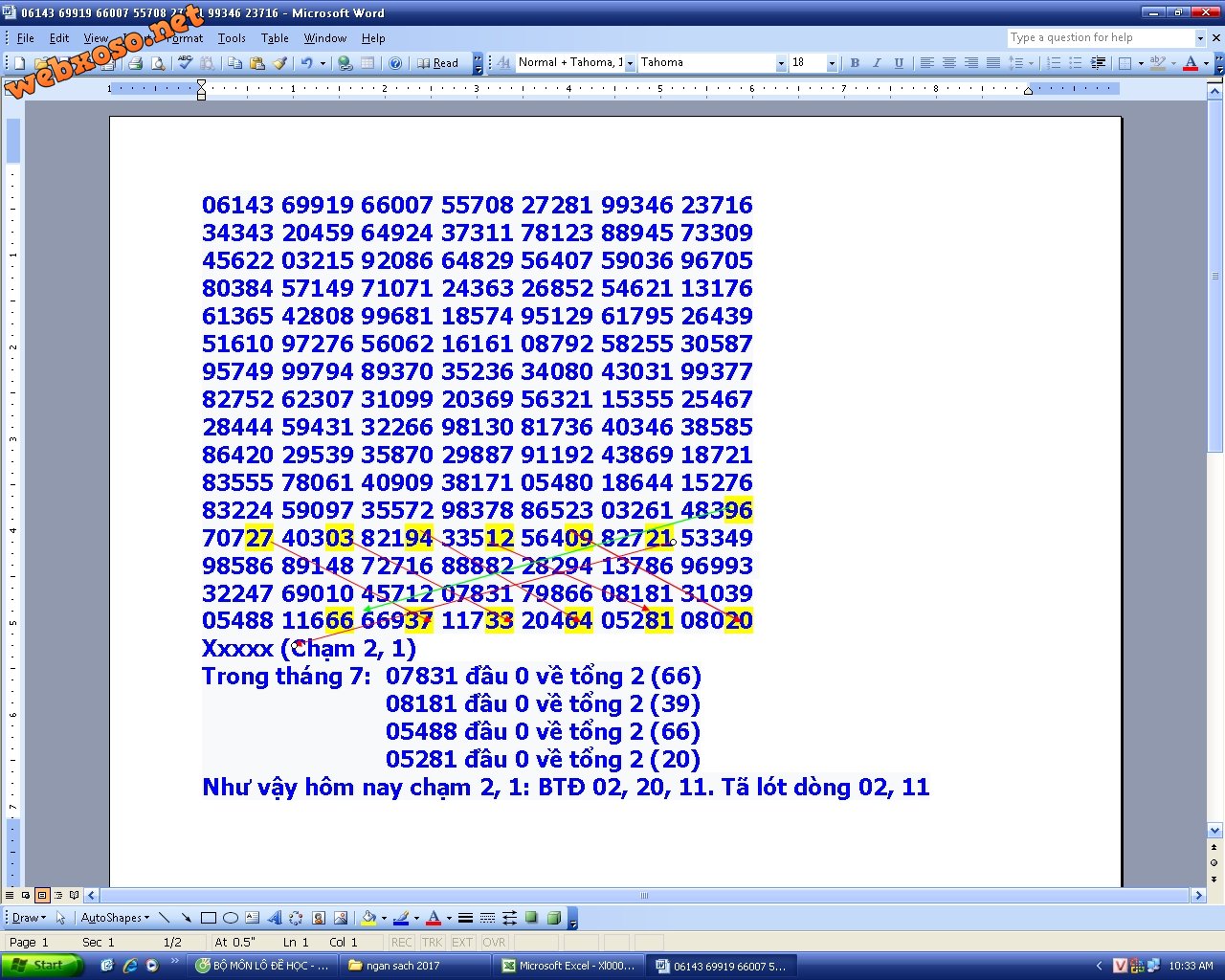Image resolution: width=1225 pixels, height=980 pixels.
Task: Expand the Style dropdown Normal + Tahoma
Action: click(x=629, y=63)
